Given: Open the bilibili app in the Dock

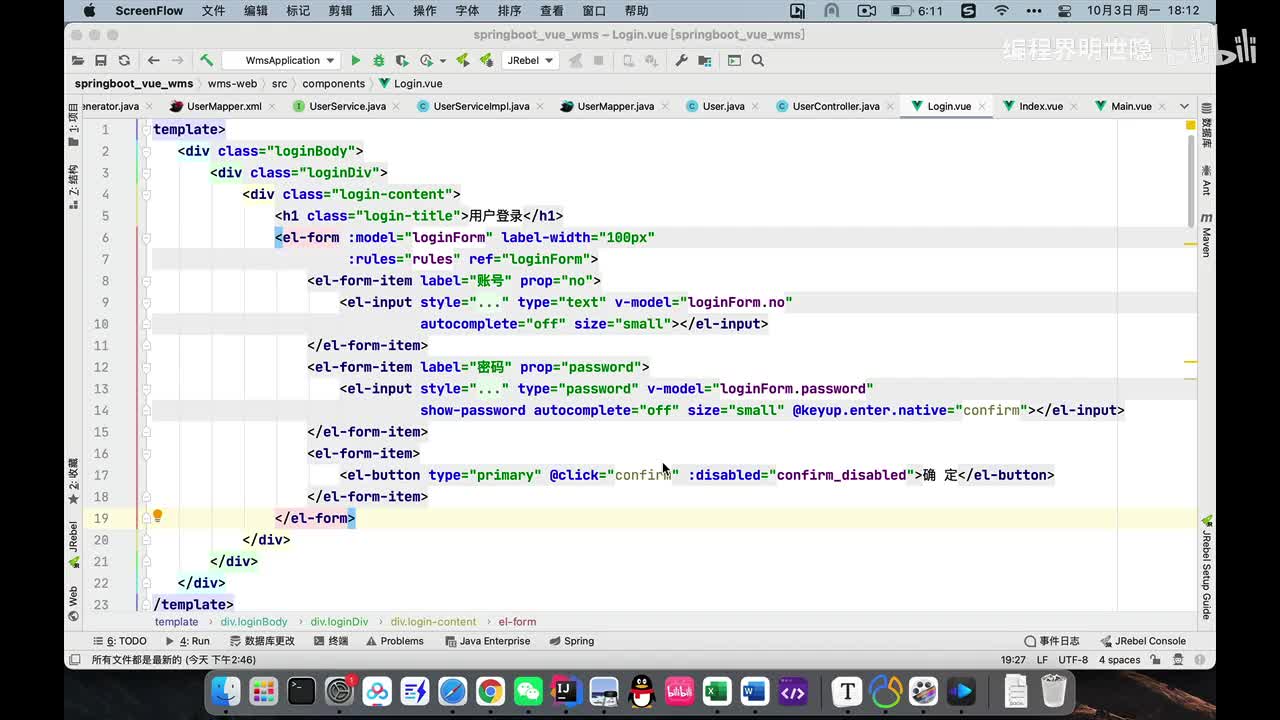Looking at the screenshot, I should [680, 691].
